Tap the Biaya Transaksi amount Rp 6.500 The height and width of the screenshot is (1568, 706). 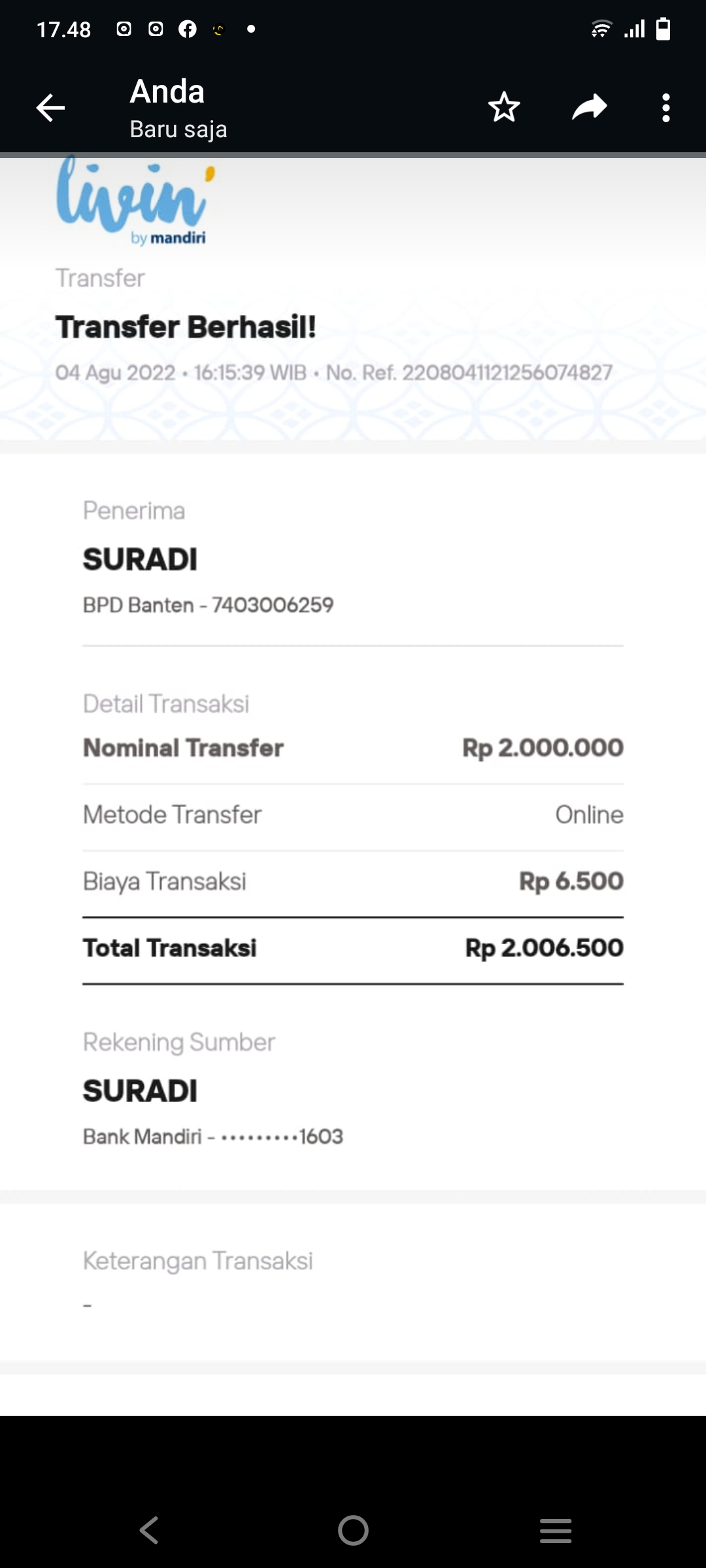pos(571,881)
